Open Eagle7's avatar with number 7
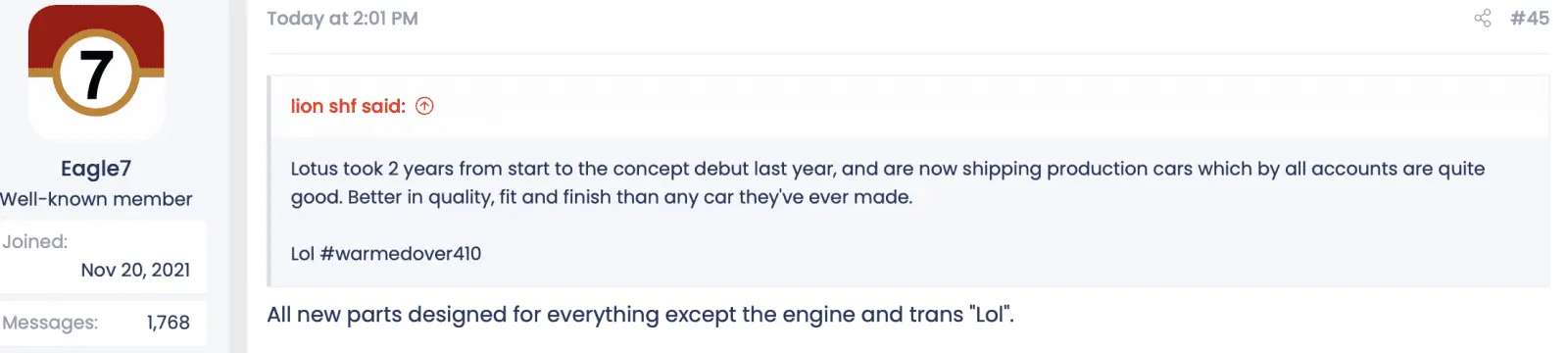 (x=96, y=74)
